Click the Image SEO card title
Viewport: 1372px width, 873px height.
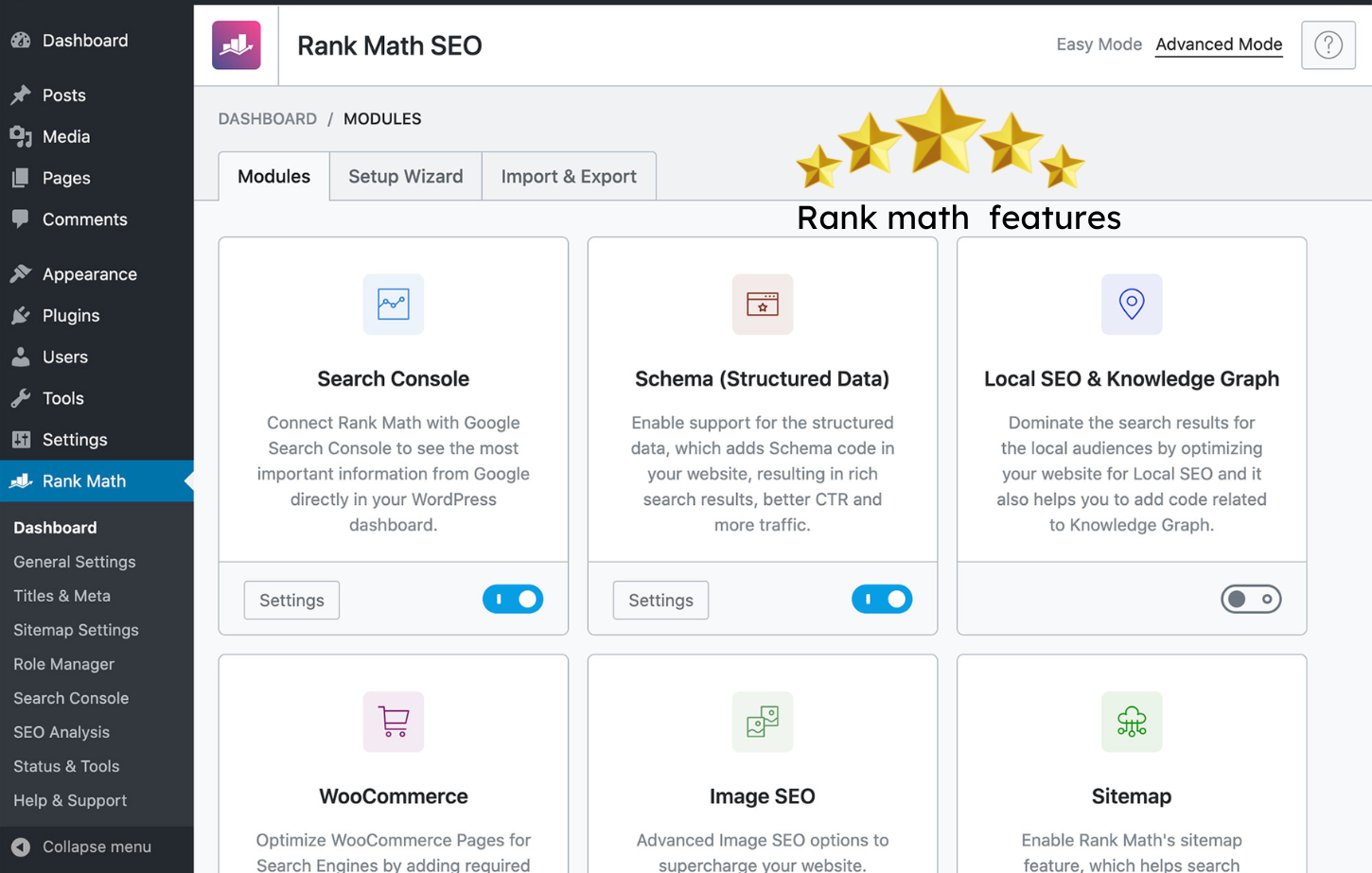coord(762,795)
